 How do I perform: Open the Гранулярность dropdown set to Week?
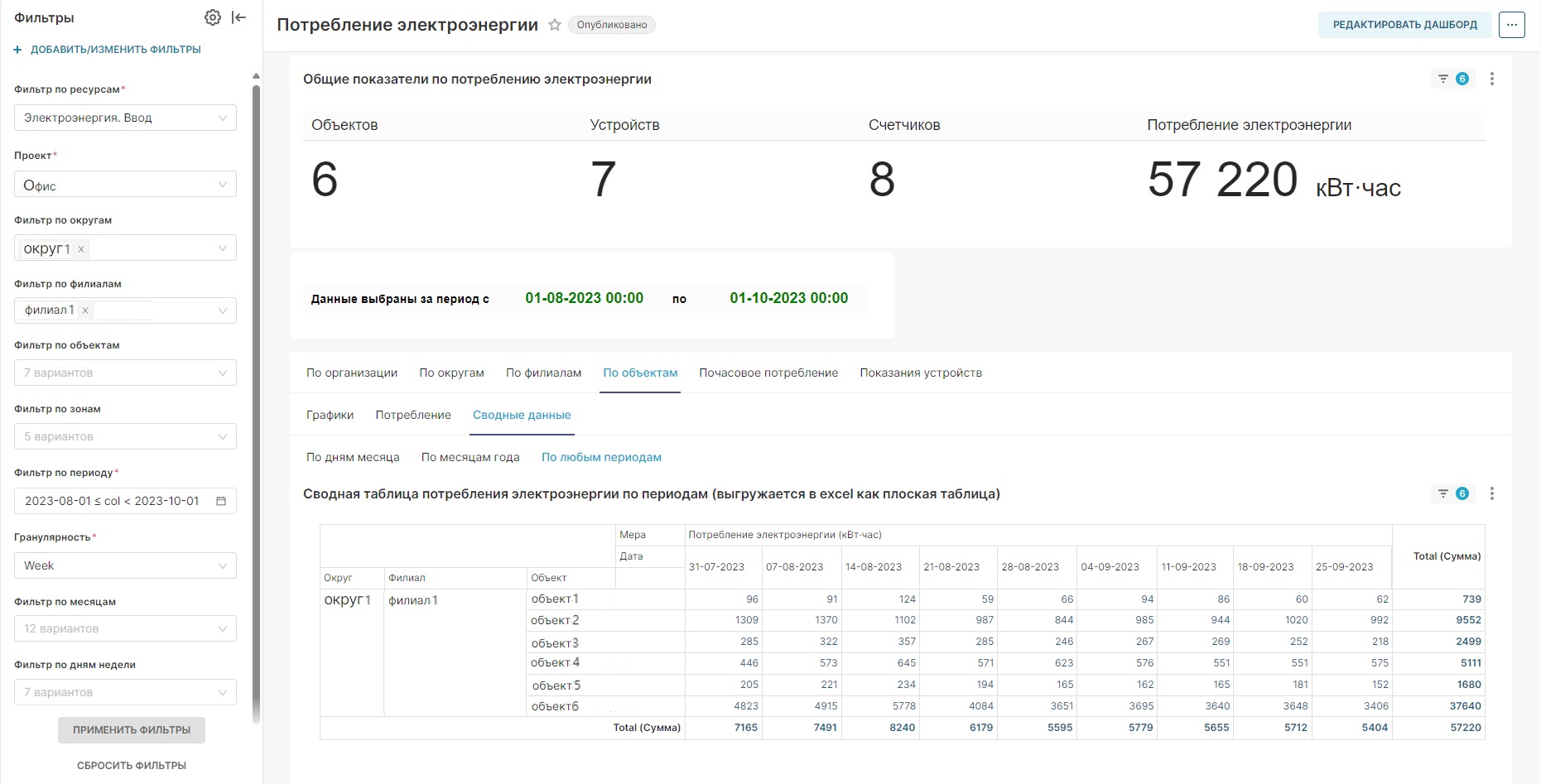(125, 565)
